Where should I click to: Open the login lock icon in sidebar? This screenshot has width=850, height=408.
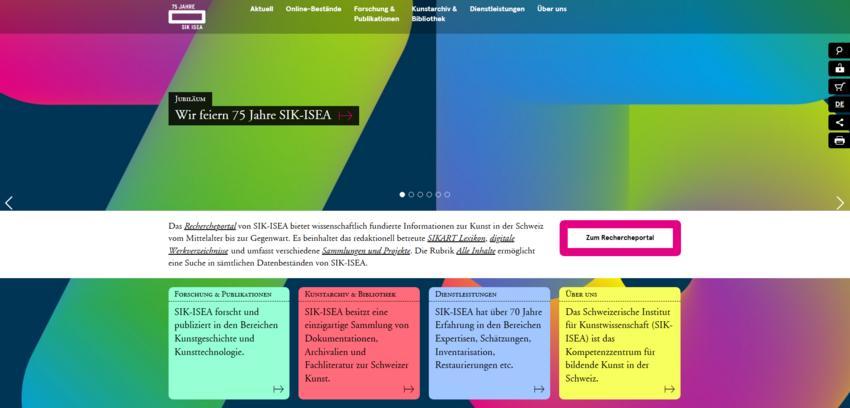pyautogui.click(x=839, y=69)
